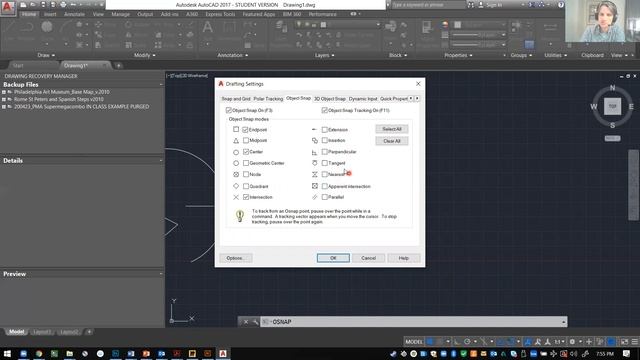This screenshot has width=640, height=360.
Task: Select the Text tool in Annotation panel
Action: (x=207, y=28)
